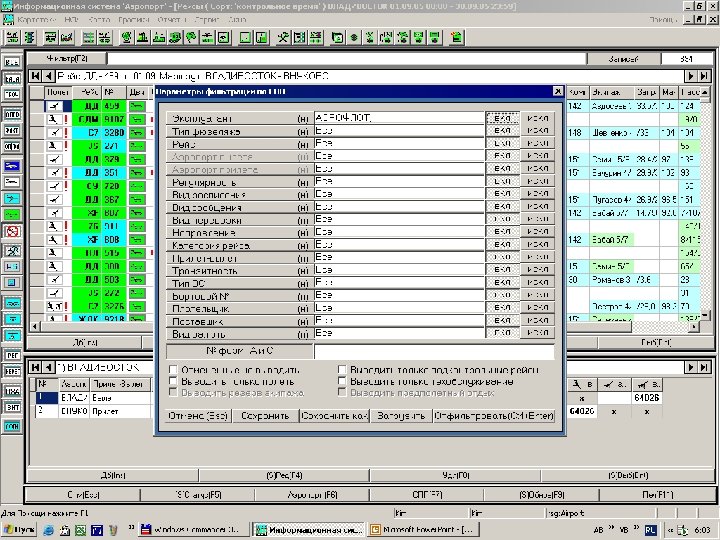The width and height of the screenshot is (720, 540).
Task: Open the Бортовой № selection list
Action: [240, 296]
